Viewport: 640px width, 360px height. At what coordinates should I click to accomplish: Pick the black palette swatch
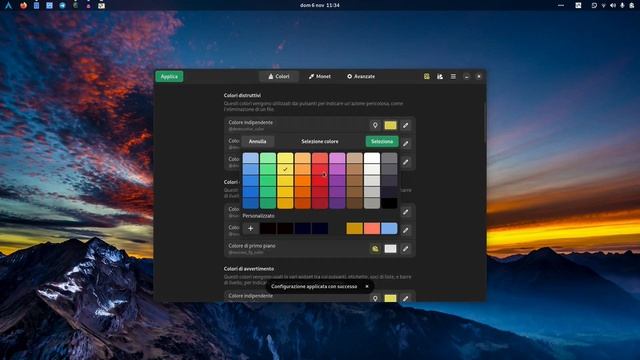tap(389, 203)
